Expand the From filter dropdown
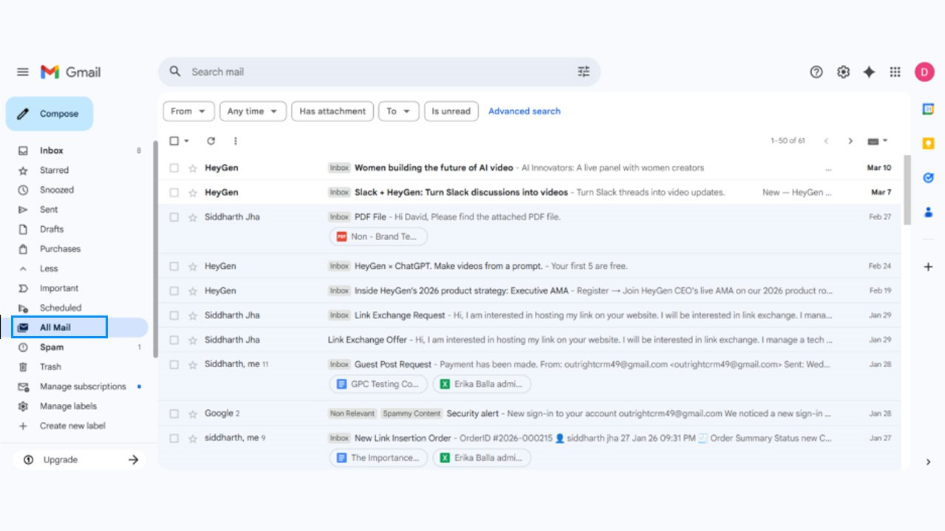The height and width of the screenshot is (531, 945). point(188,111)
